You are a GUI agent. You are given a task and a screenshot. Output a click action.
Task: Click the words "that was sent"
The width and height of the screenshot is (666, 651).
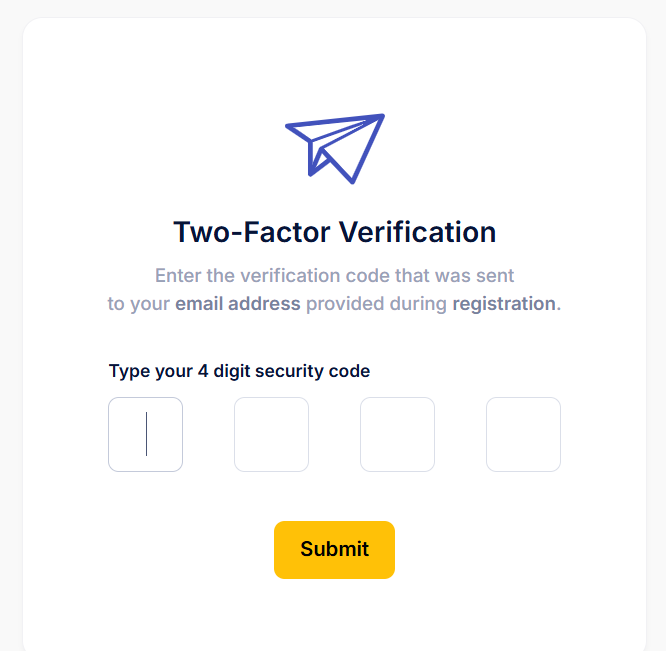(454, 276)
